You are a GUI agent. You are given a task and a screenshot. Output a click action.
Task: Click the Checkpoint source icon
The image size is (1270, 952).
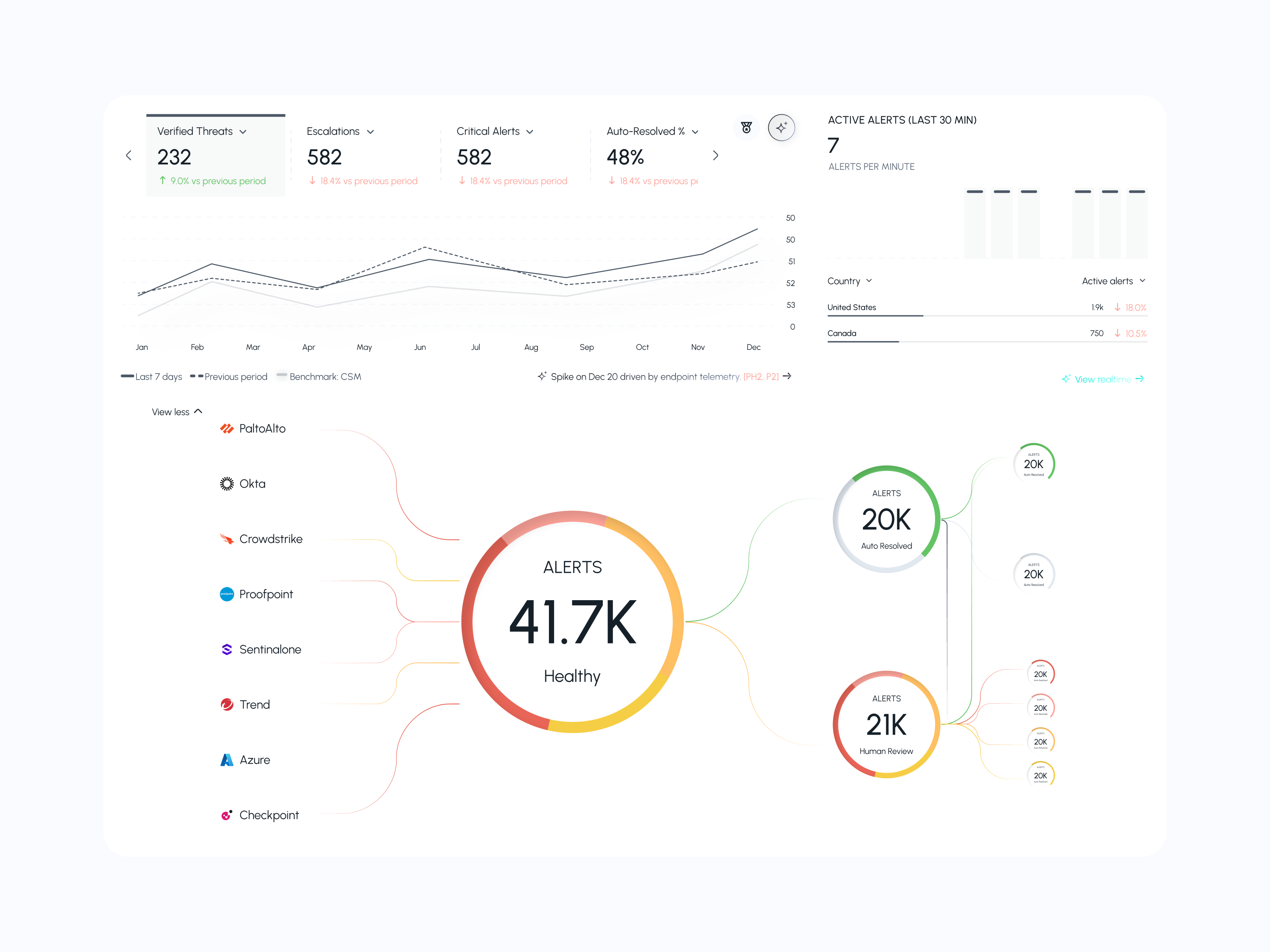(x=227, y=815)
